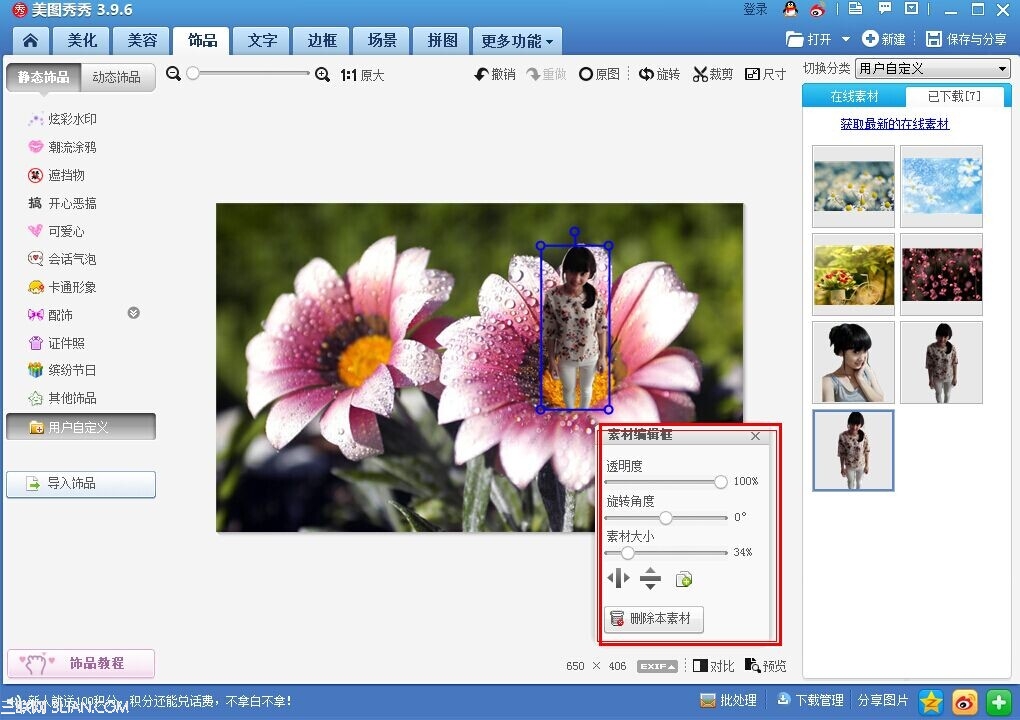
Task: Select 炫彩水印 category
Action: coord(62,119)
